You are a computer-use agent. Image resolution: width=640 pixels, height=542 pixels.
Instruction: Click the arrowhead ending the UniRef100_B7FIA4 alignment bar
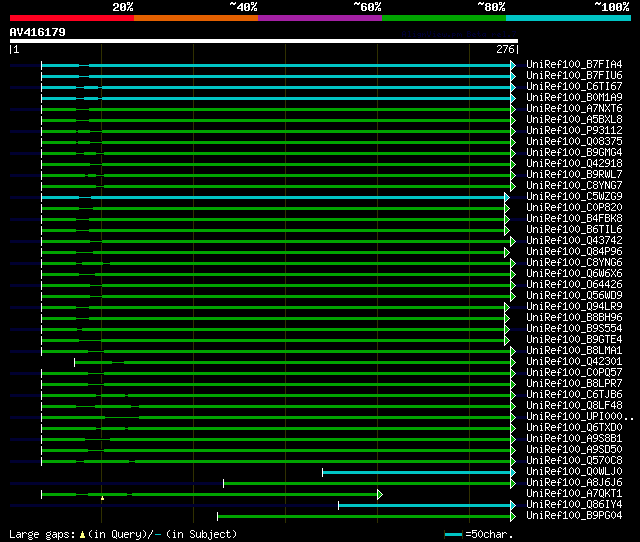click(x=513, y=65)
